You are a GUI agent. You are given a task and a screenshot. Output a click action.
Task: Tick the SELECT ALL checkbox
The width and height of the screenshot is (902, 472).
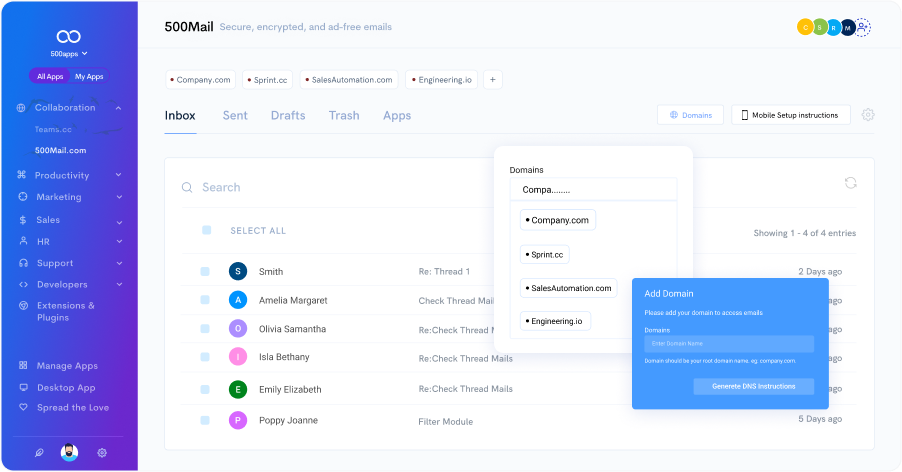(x=207, y=230)
